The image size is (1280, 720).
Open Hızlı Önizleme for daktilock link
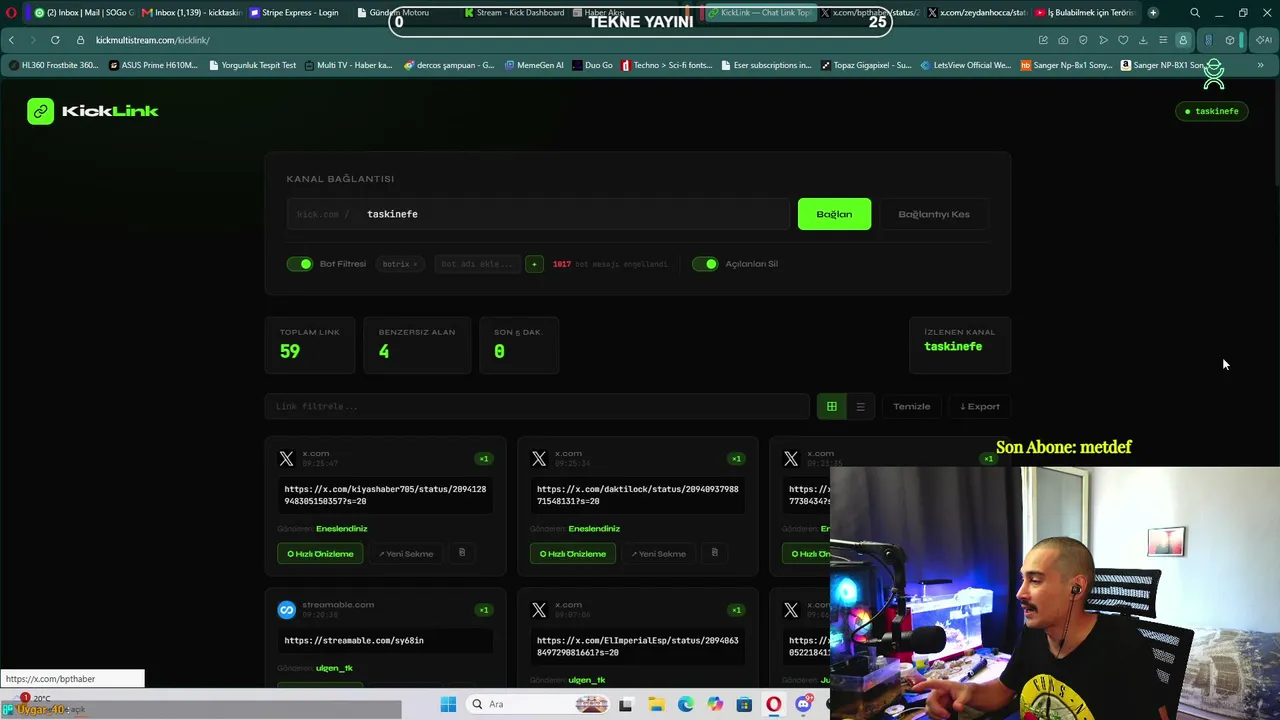pyautogui.click(x=573, y=554)
